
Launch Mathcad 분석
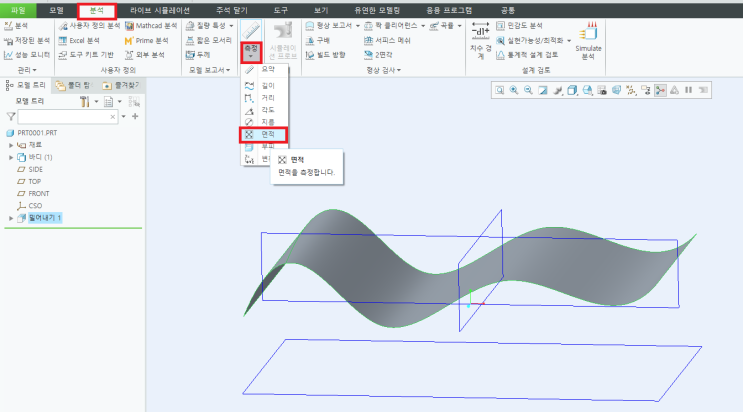[x=151, y=26]
